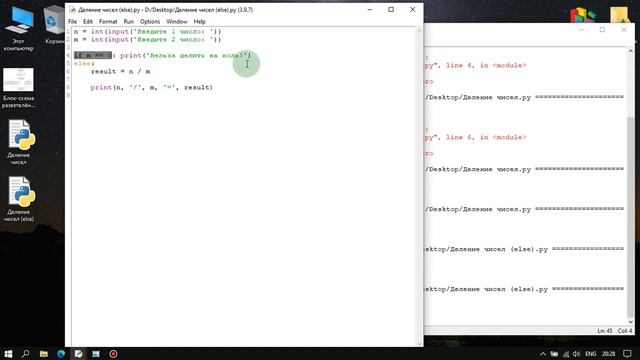
Task: Open the Window menu
Action: pos(177,22)
